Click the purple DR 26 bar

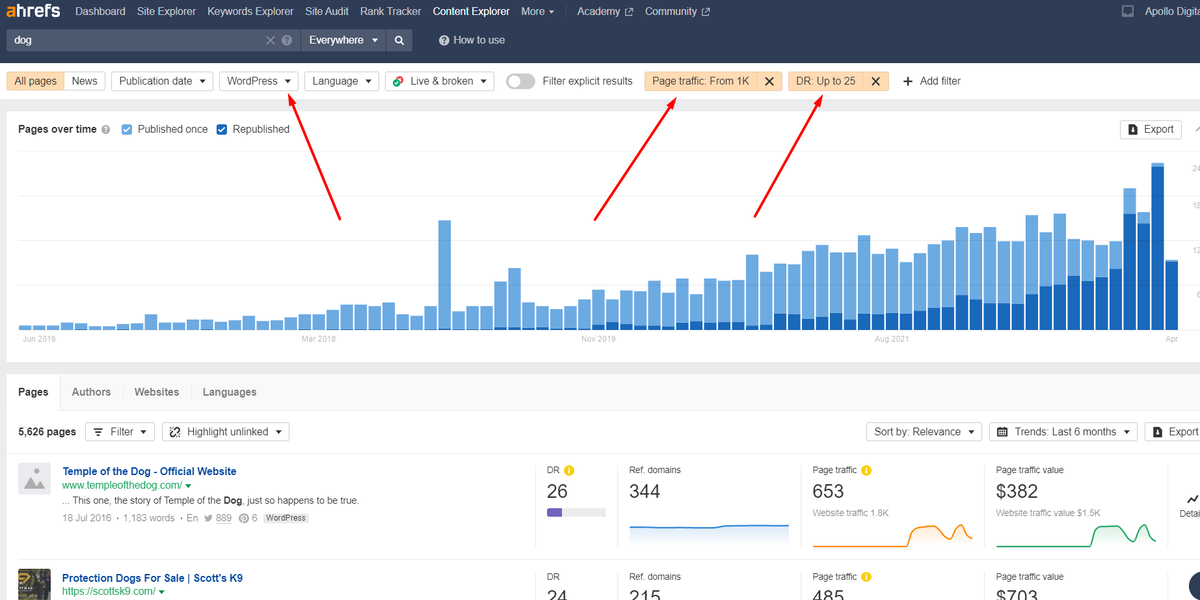point(555,512)
